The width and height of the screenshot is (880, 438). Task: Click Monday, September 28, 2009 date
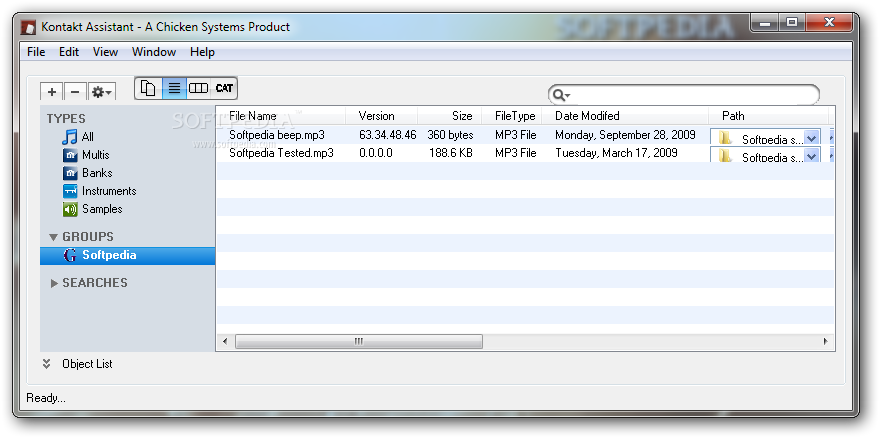coord(625,135)
